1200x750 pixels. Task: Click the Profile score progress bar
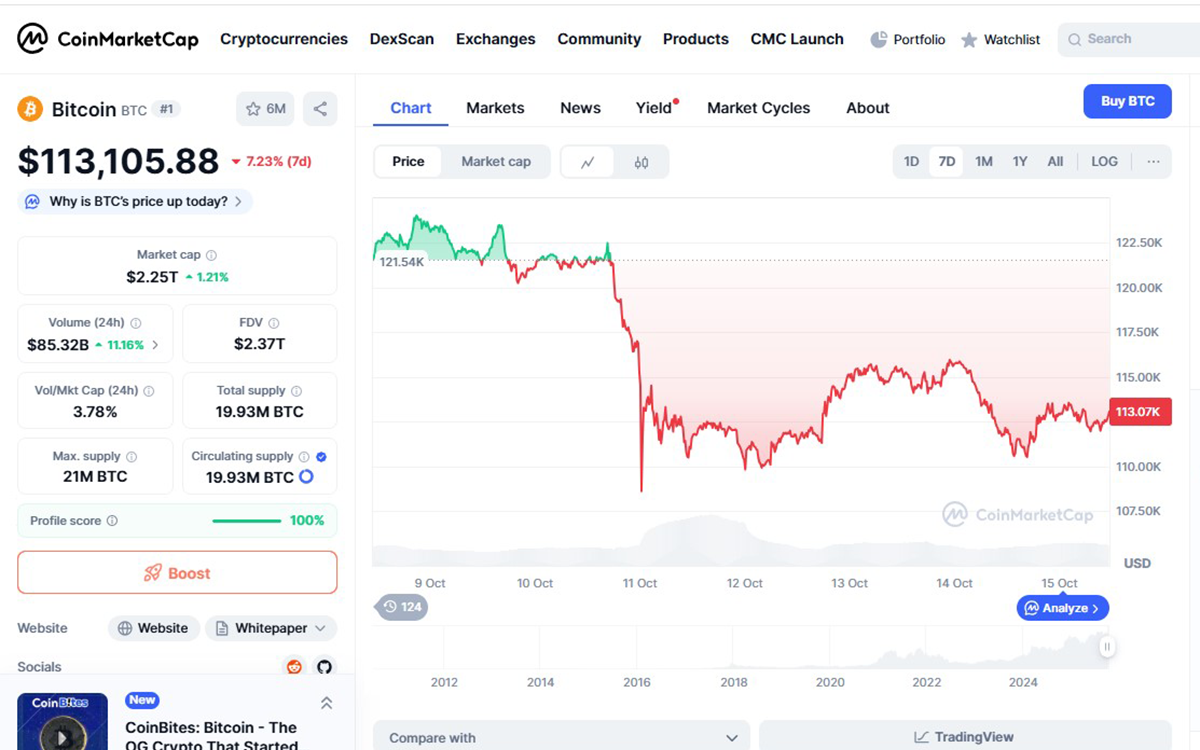[246, 520]
